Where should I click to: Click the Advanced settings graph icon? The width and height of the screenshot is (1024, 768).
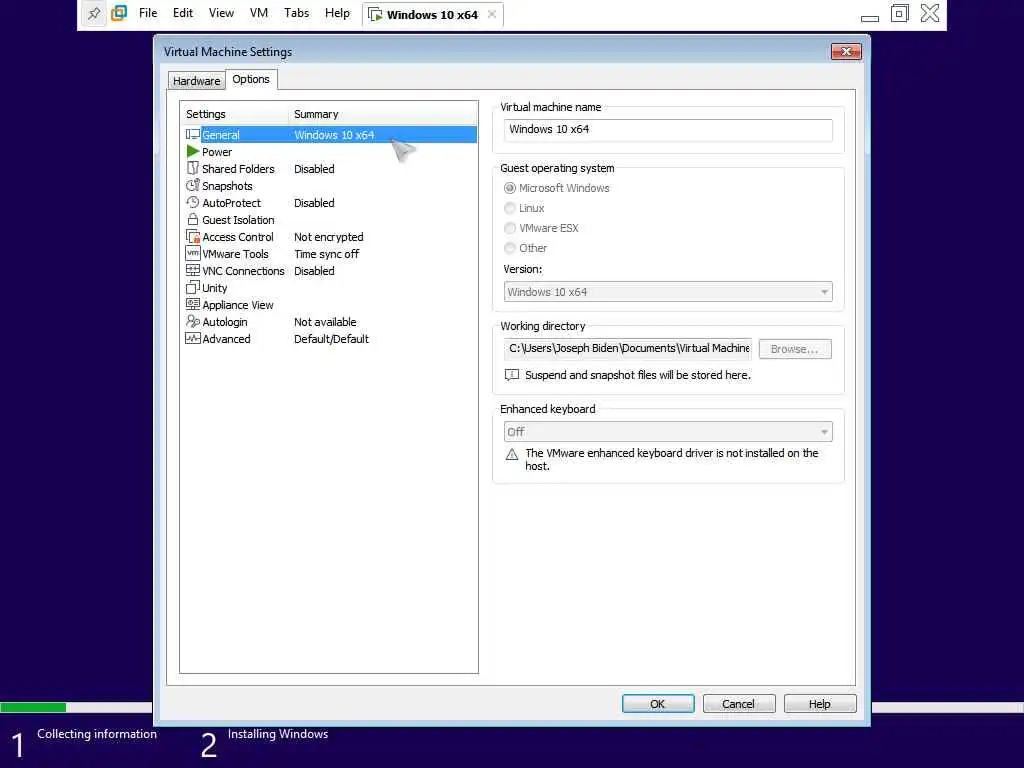pyautogui.click(x=193, y=338)
